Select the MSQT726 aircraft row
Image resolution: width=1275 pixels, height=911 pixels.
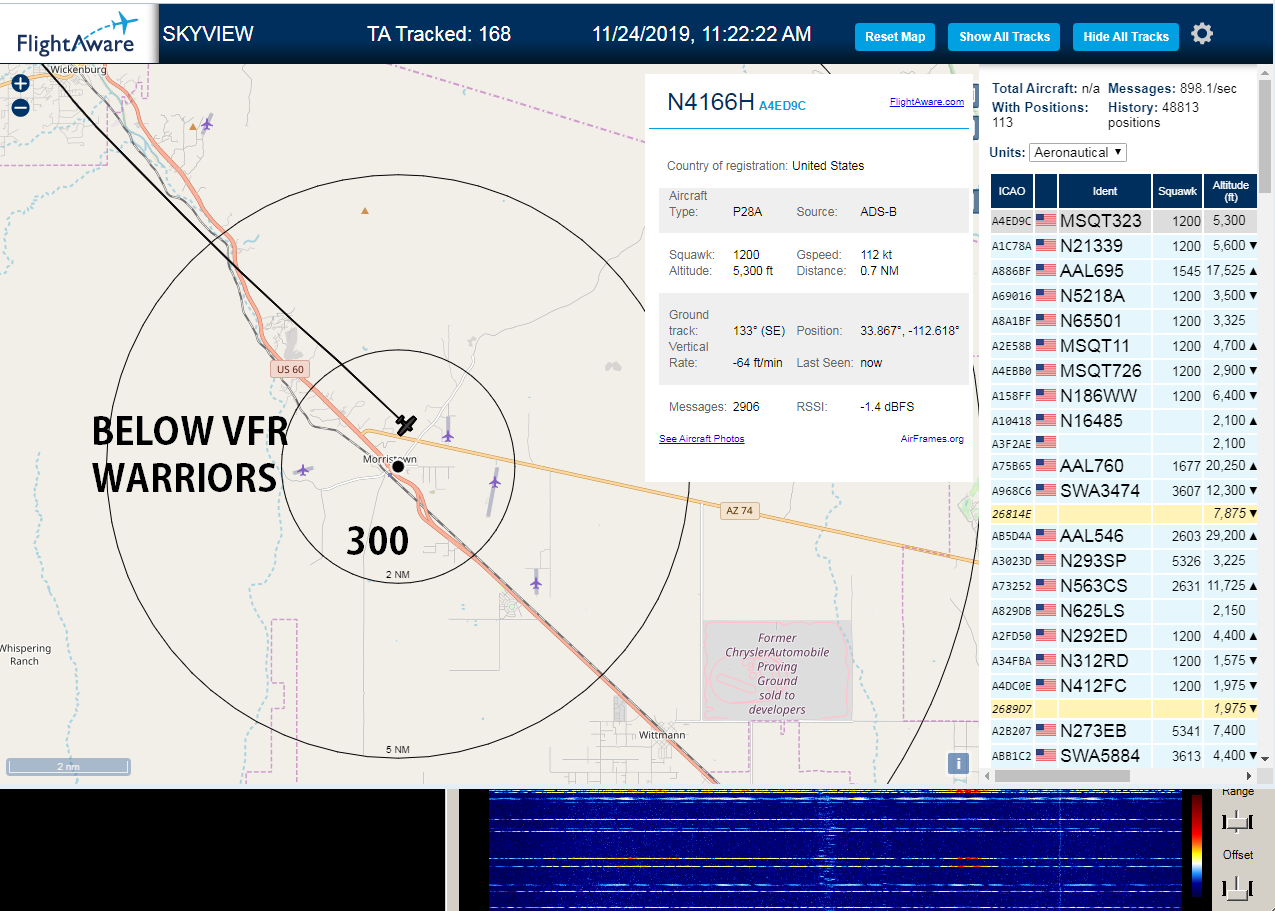point(1124,371)
